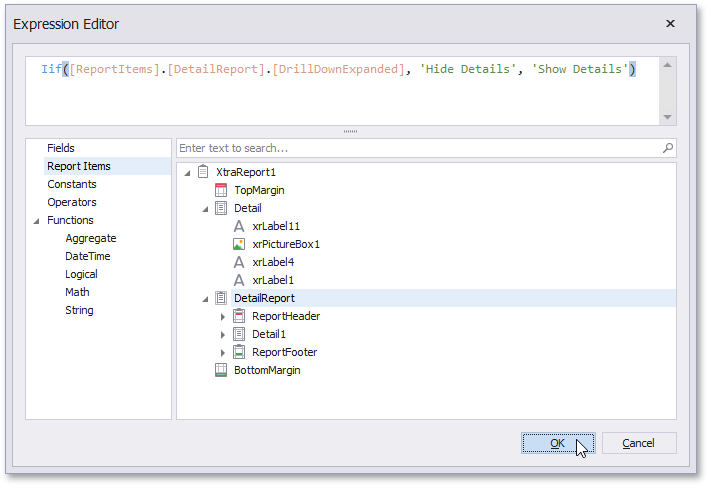Click the ReportHeader band icon
Image resolution: width=708 pixels, height=486 pixels.
point(239,316)
